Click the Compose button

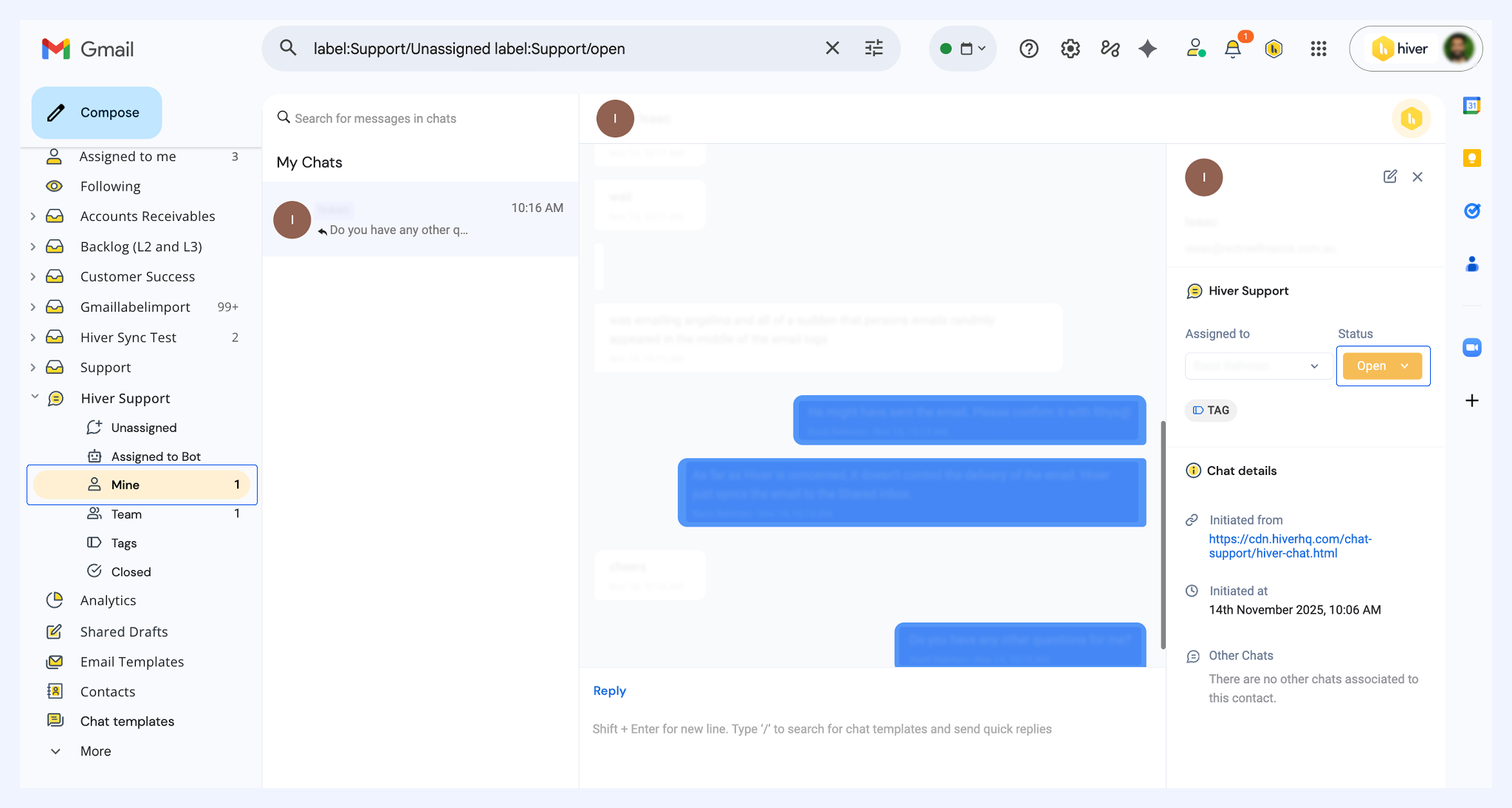click(97, 112)
